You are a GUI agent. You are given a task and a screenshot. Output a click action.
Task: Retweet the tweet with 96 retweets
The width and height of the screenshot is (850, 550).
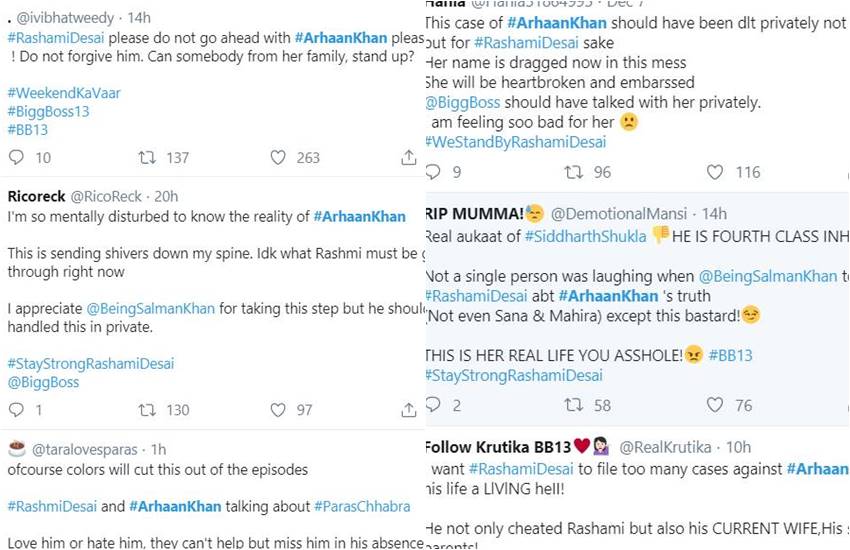[574, 172]
